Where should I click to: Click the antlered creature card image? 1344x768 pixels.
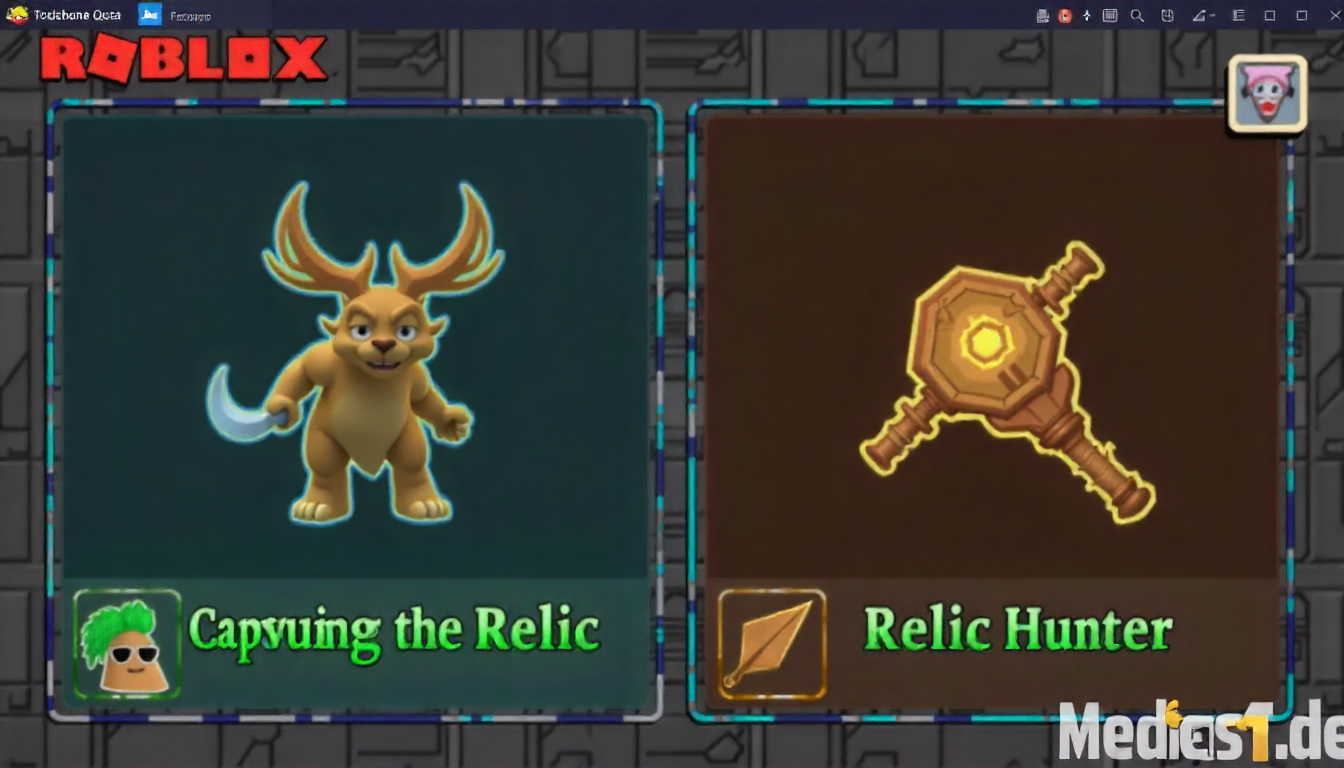[355, 352]
